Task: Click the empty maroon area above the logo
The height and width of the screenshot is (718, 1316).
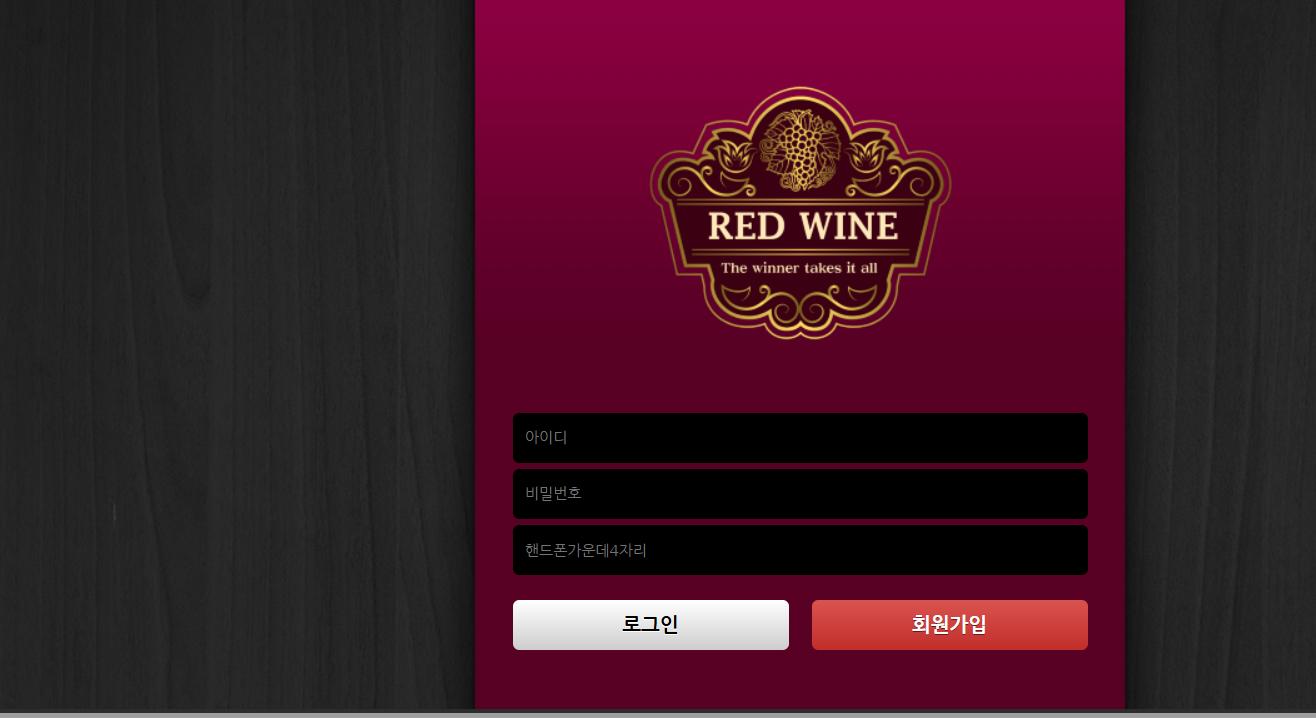Action: [x=800, y=40]
